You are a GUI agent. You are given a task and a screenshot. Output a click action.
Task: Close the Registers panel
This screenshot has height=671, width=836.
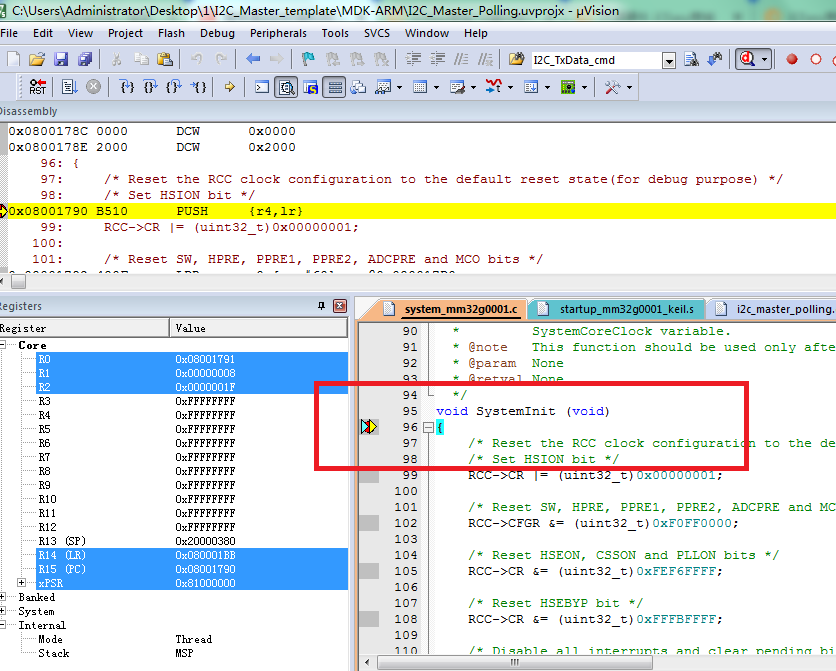340,306
